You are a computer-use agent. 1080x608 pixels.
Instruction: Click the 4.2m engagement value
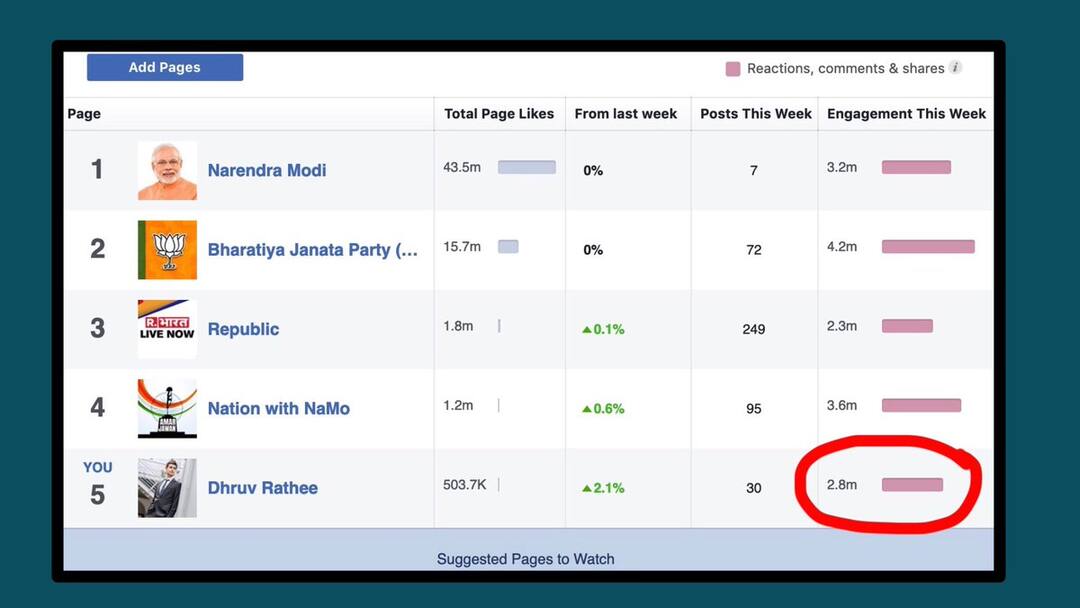coord(842,247)
